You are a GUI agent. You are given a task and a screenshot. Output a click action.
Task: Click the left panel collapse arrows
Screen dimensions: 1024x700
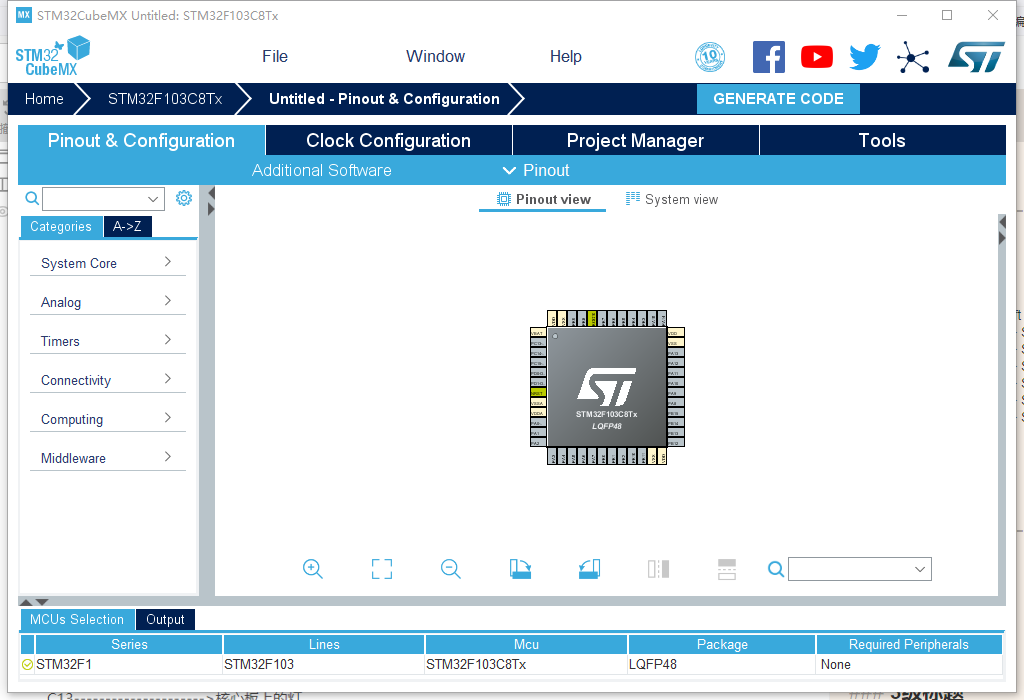(x=211, y=201)
